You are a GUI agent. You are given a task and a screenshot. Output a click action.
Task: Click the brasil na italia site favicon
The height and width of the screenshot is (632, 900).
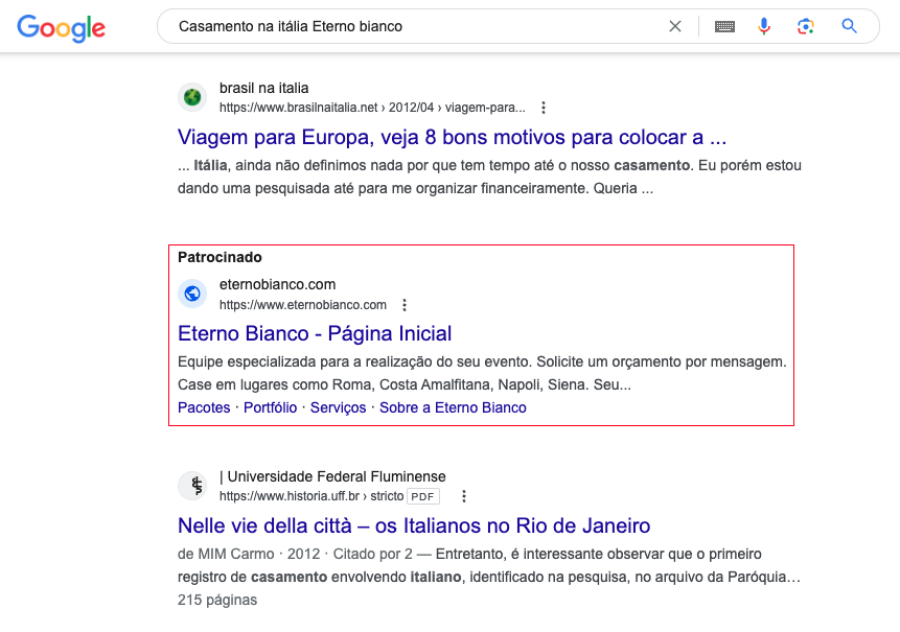192,97
